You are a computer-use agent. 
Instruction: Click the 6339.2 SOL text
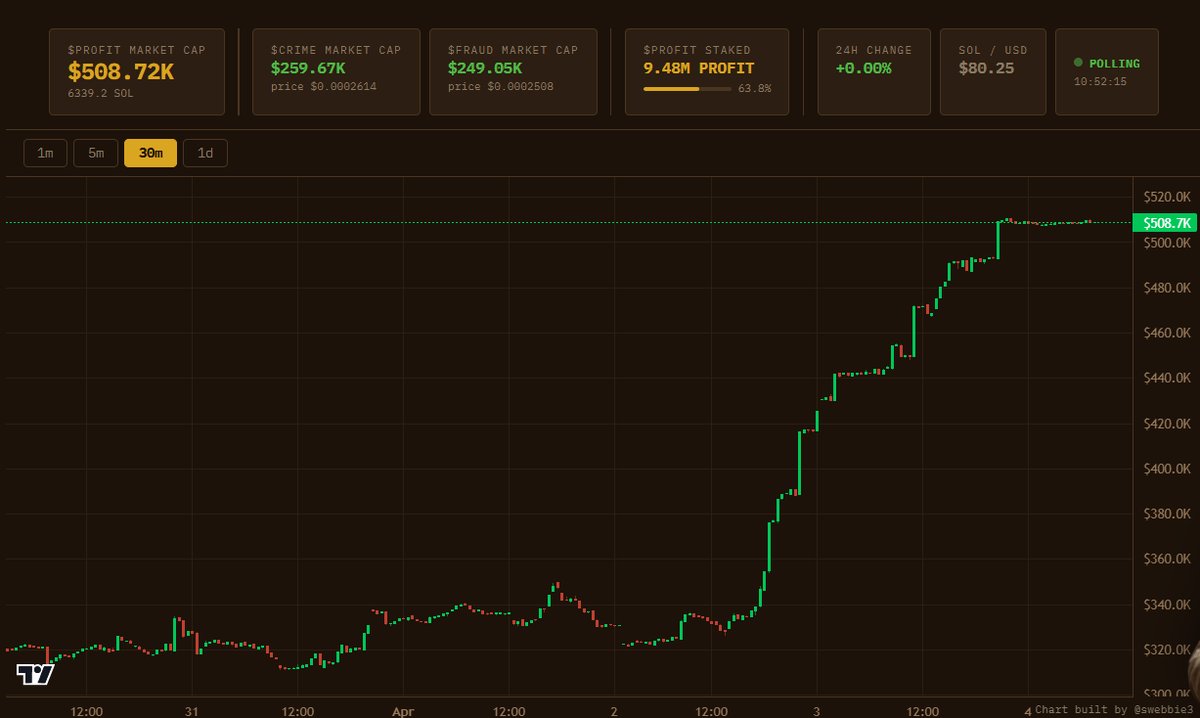pyautogui.click(x=101, y=94)
